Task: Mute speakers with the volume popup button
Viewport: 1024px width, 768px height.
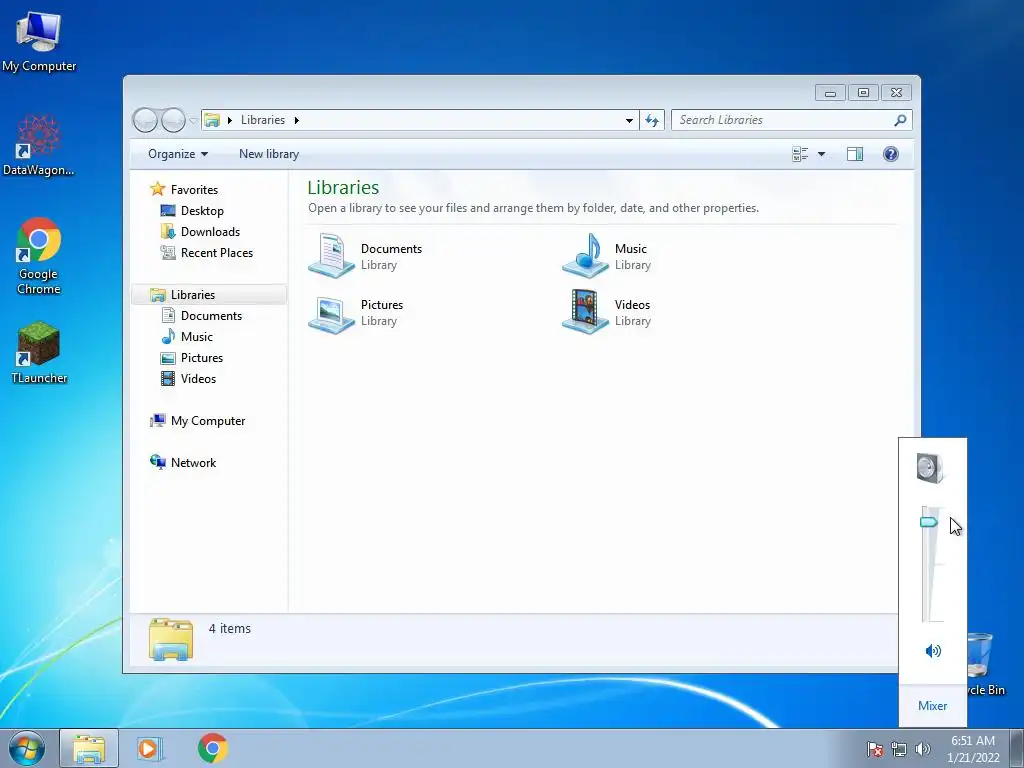Action: 933,650
